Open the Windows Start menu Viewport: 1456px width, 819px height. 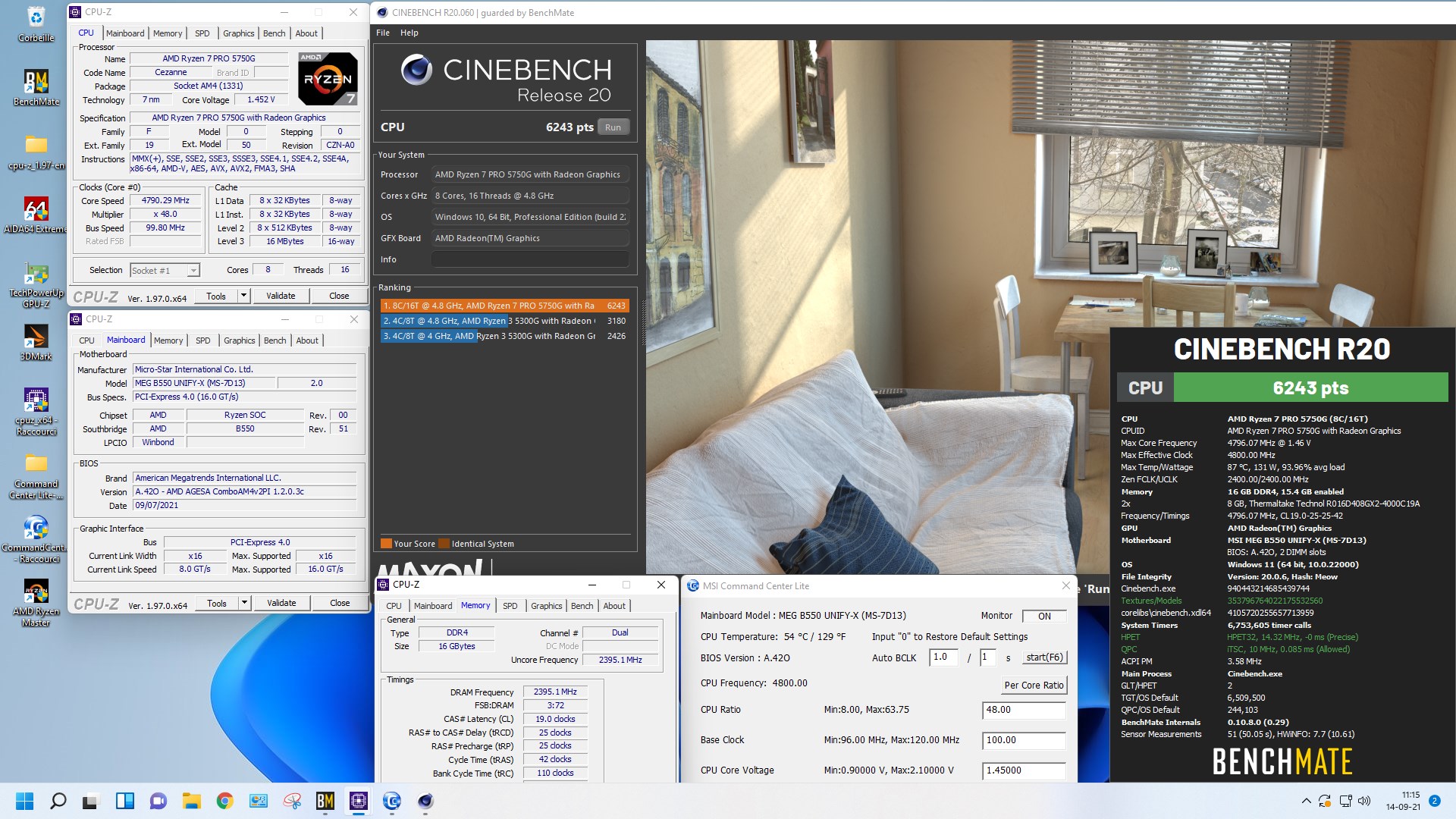[25, 801]
